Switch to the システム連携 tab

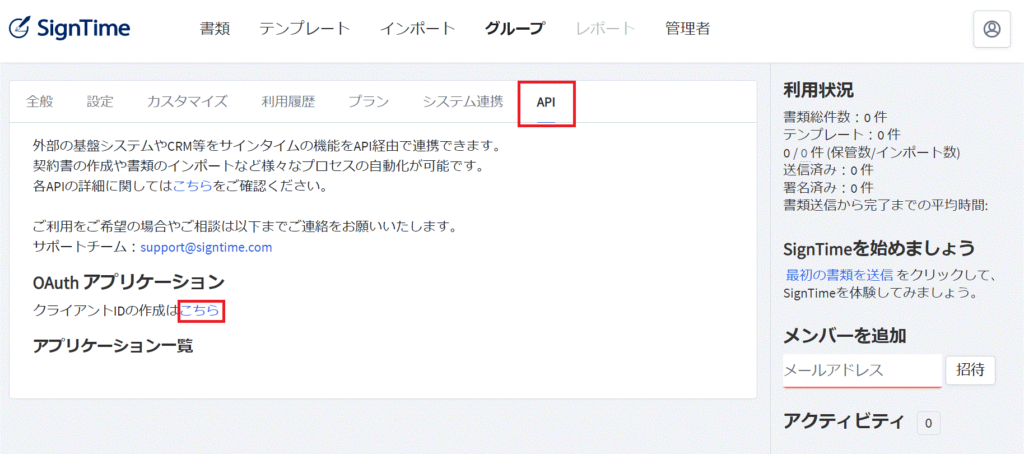(x=463, y=102)
